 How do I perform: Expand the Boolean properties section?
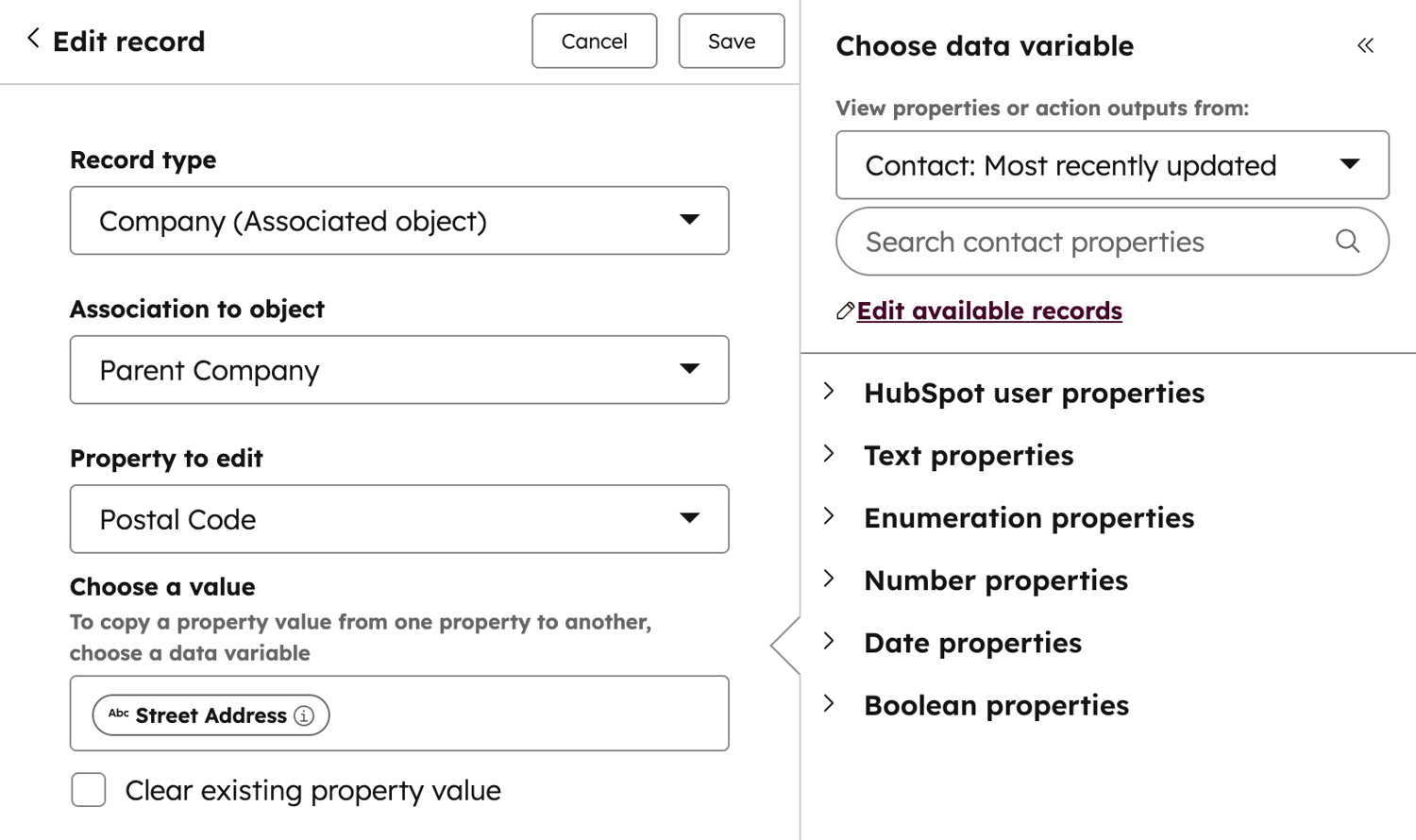(829, 704)
